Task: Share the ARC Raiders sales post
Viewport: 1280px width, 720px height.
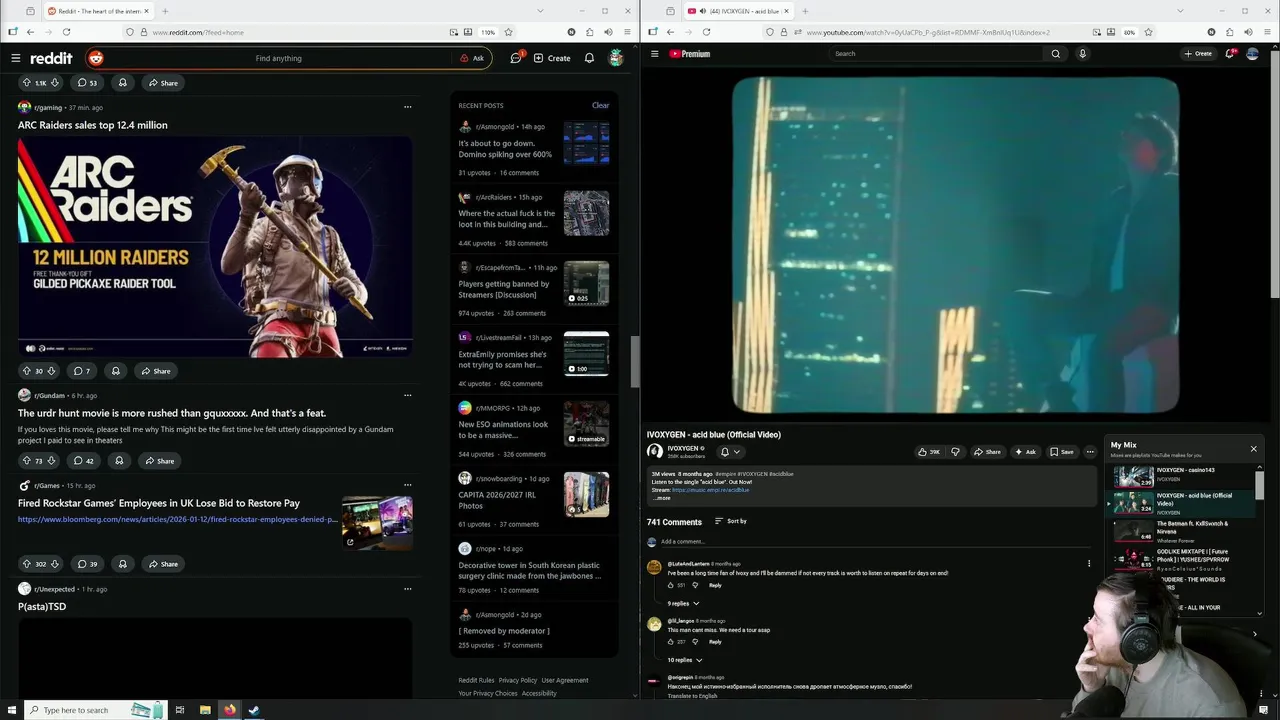Action: (156, 371)
